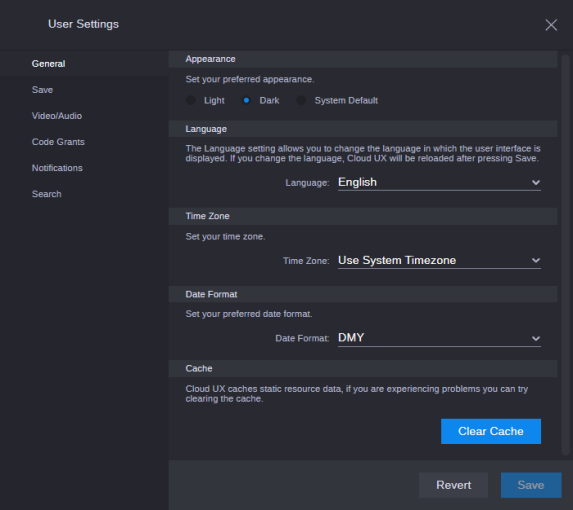Open the Date Format dropdown showing DMY
Image resolution: width=573 pixels, height=510 pixels.
click(439, 338)
